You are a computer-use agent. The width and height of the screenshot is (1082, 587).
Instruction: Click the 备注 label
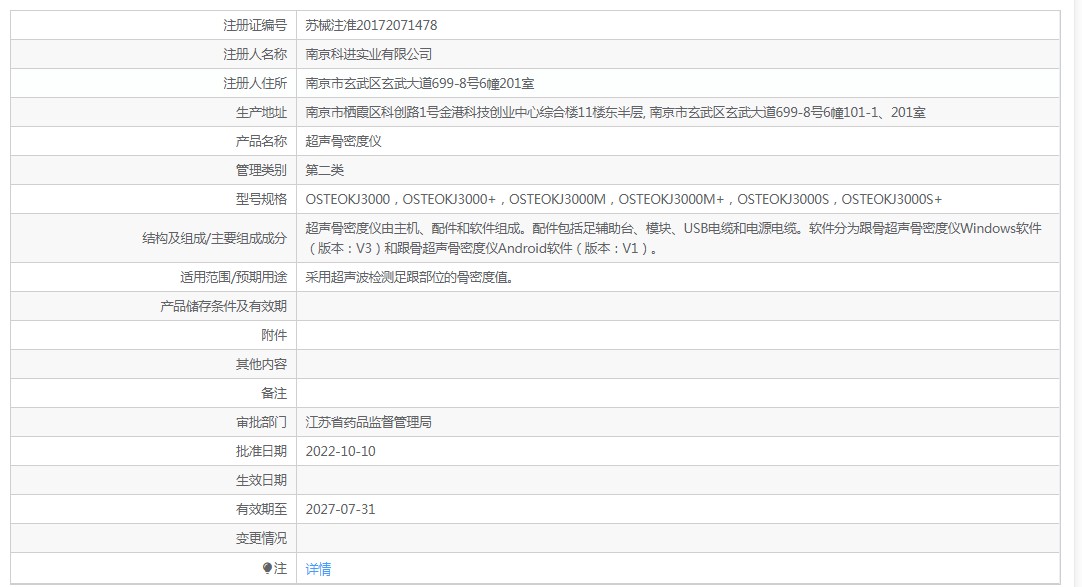point(274,393)
